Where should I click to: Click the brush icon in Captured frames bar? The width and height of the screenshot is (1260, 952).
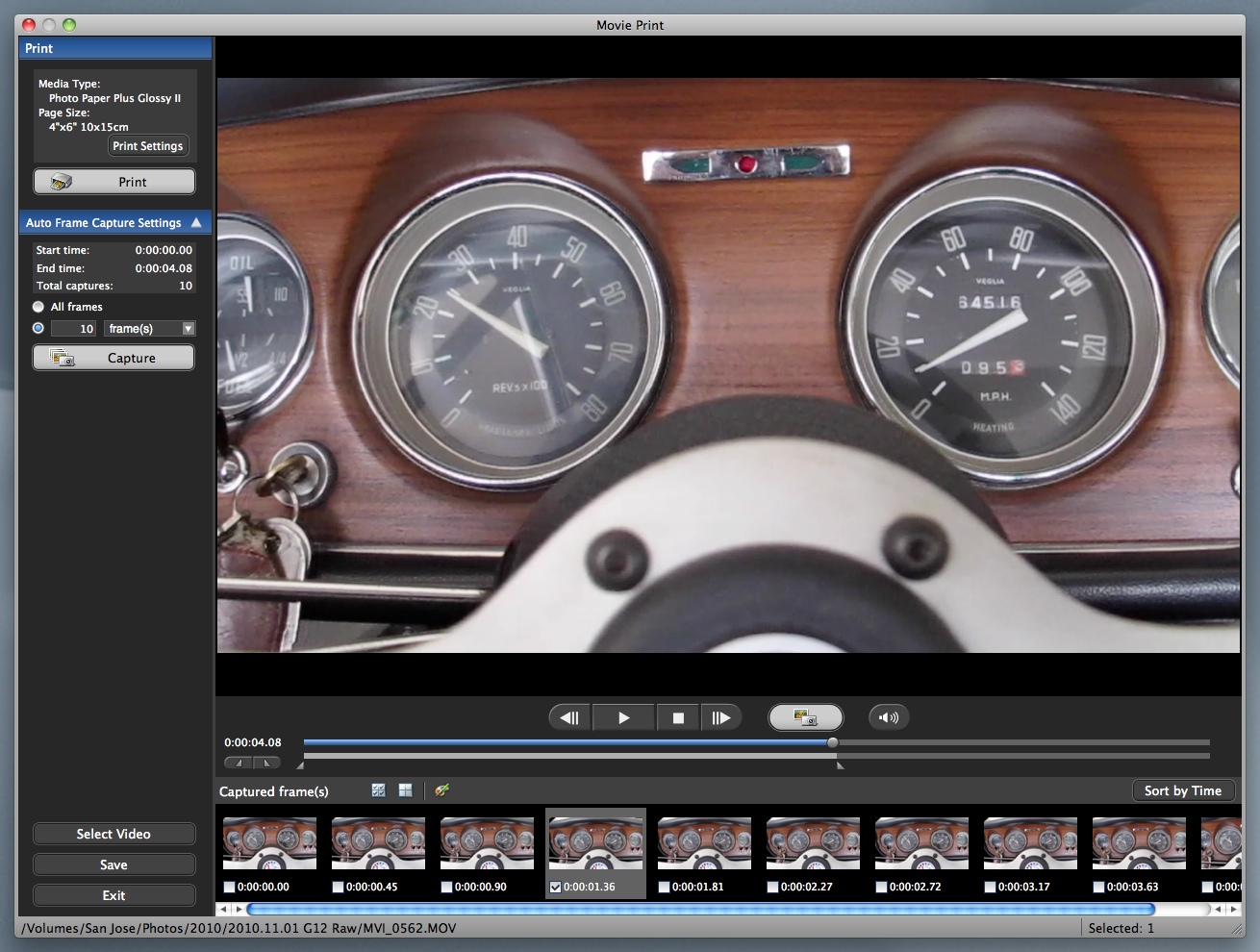point(441,790)
